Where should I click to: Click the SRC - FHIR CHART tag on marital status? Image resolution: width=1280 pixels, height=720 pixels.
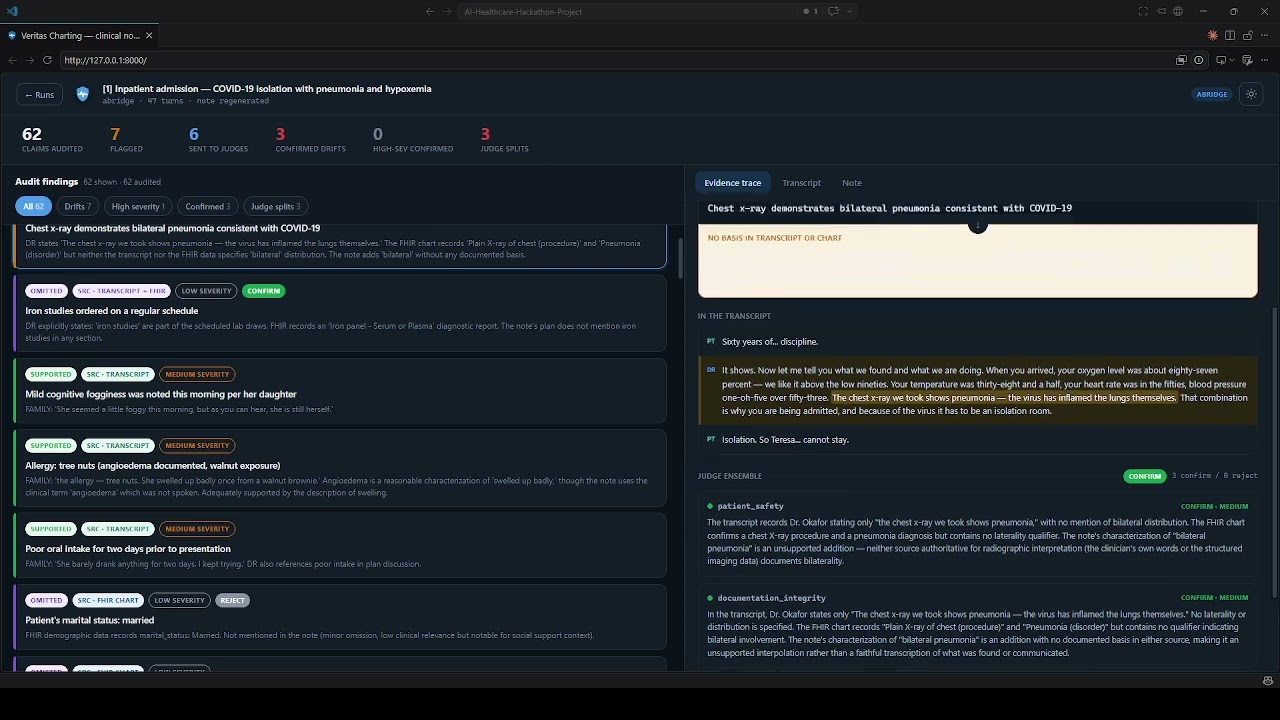[108, 600]
